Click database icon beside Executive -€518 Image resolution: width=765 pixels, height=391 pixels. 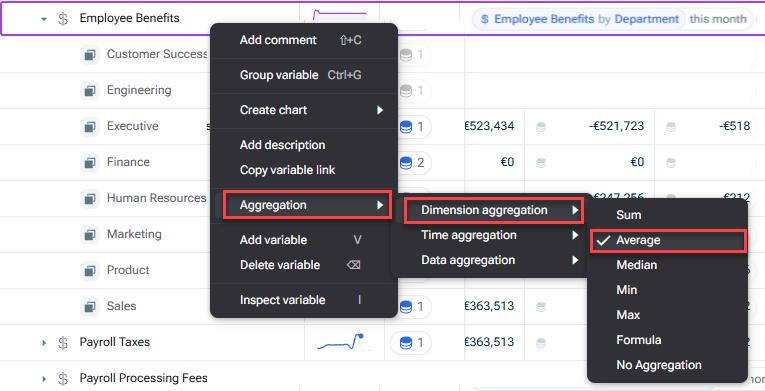point(671,127)
